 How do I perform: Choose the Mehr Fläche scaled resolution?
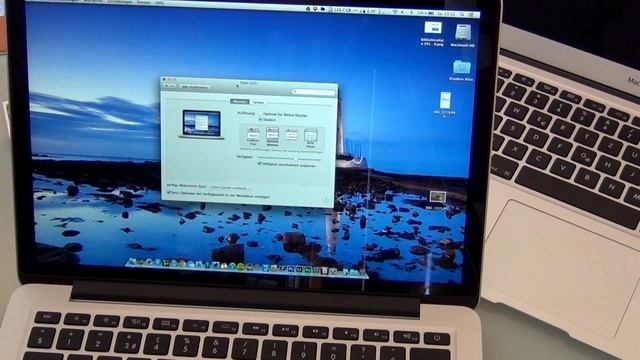click(x=311, y=138)
